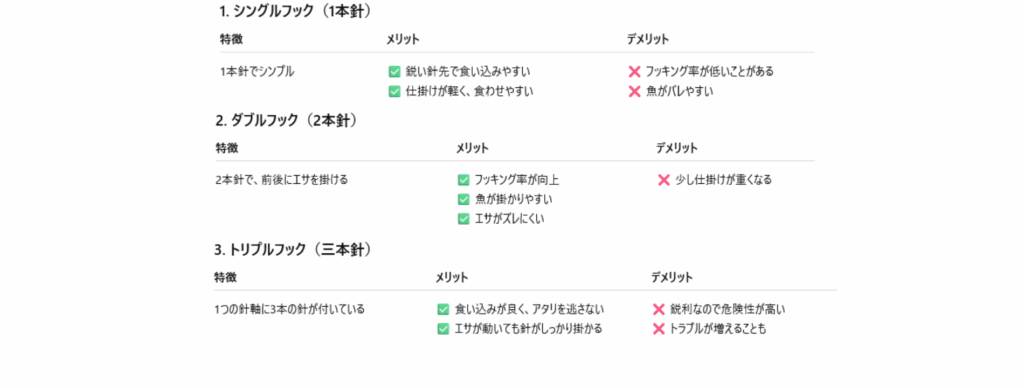Click green checkmark beside フッキング率が向上
This screenshot has height=388, width=1024.
pyautogui.click(x=464, y=180)
